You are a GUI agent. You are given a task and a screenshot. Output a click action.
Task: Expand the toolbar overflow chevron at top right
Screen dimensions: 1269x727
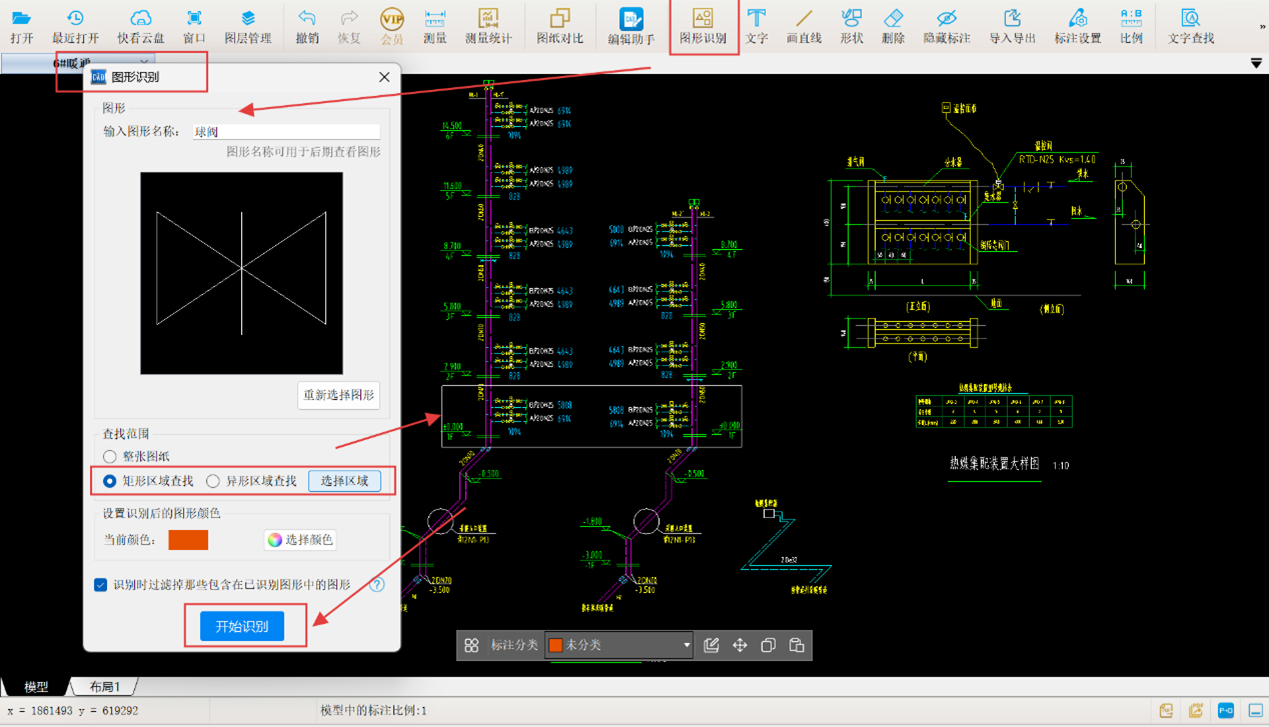pyautogui.click(x=1261, y=27)
